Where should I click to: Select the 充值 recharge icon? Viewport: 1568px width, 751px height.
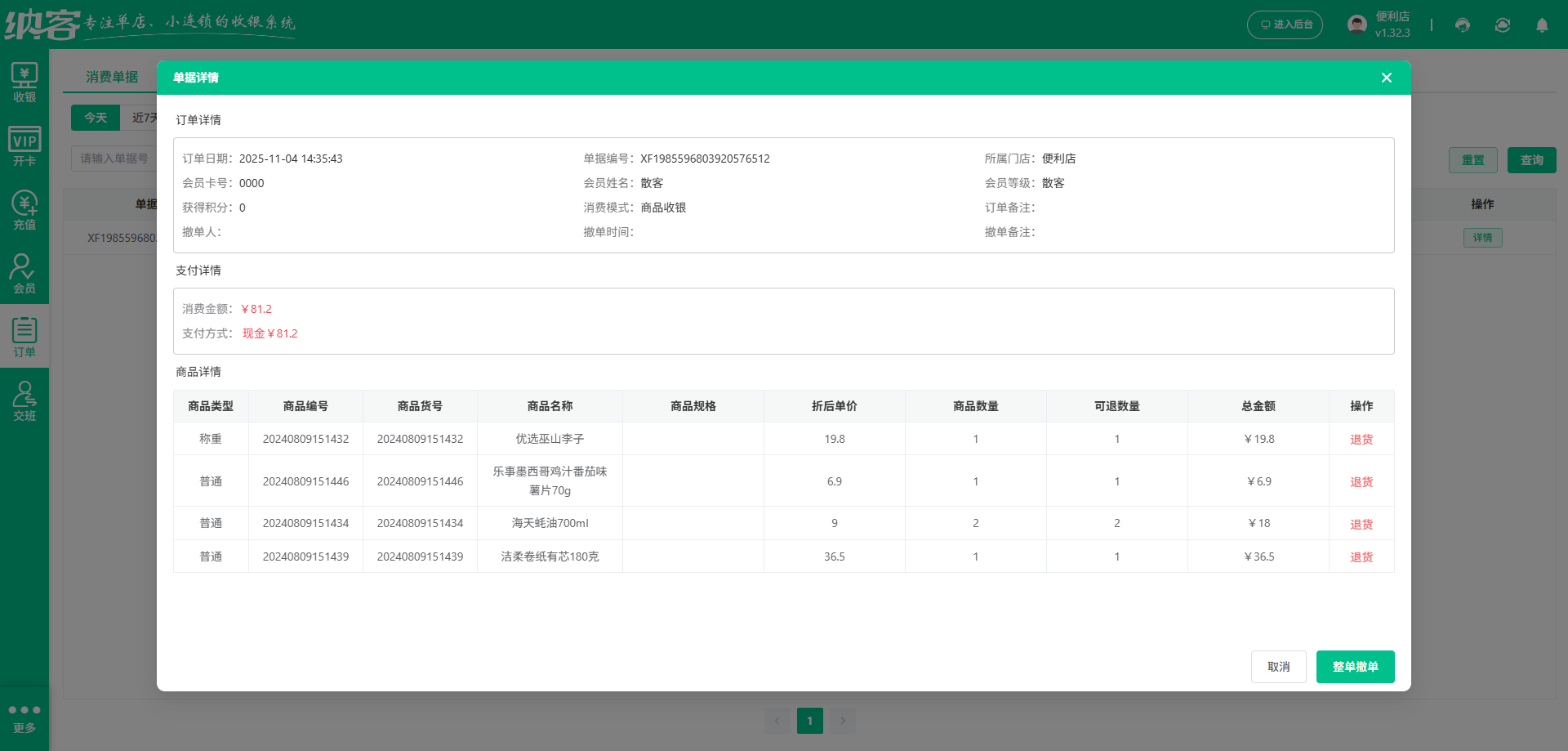(x=24, y=208)
